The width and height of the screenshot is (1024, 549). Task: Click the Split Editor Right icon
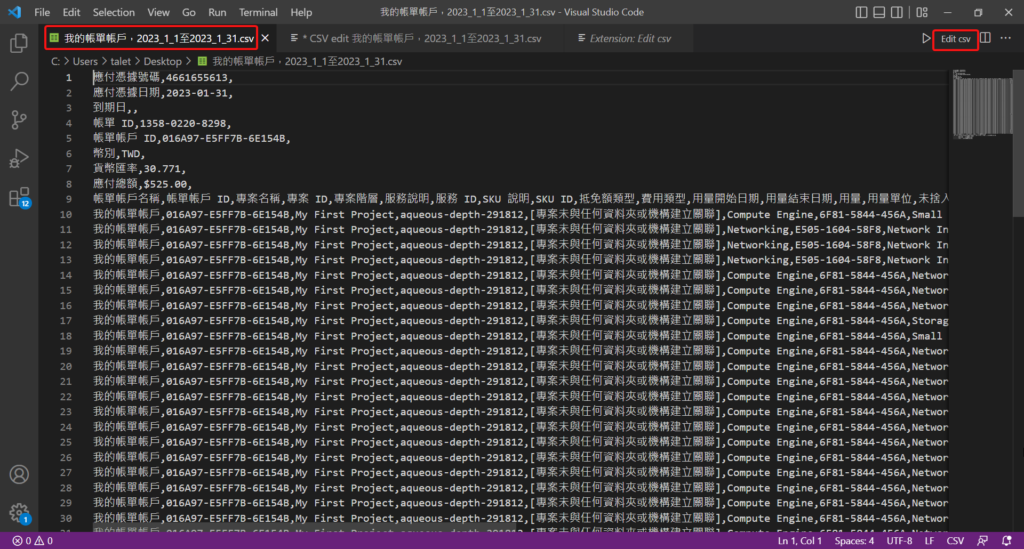[986, 38]
